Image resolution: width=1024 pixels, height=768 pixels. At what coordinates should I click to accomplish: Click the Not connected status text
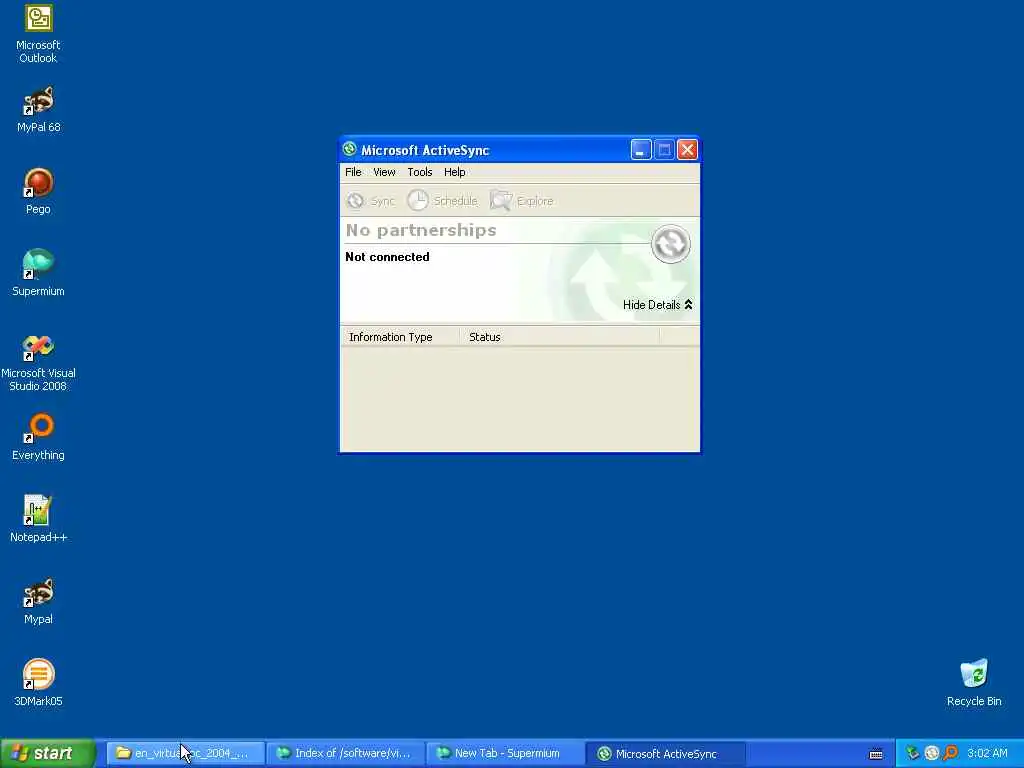tap(387, 257)
